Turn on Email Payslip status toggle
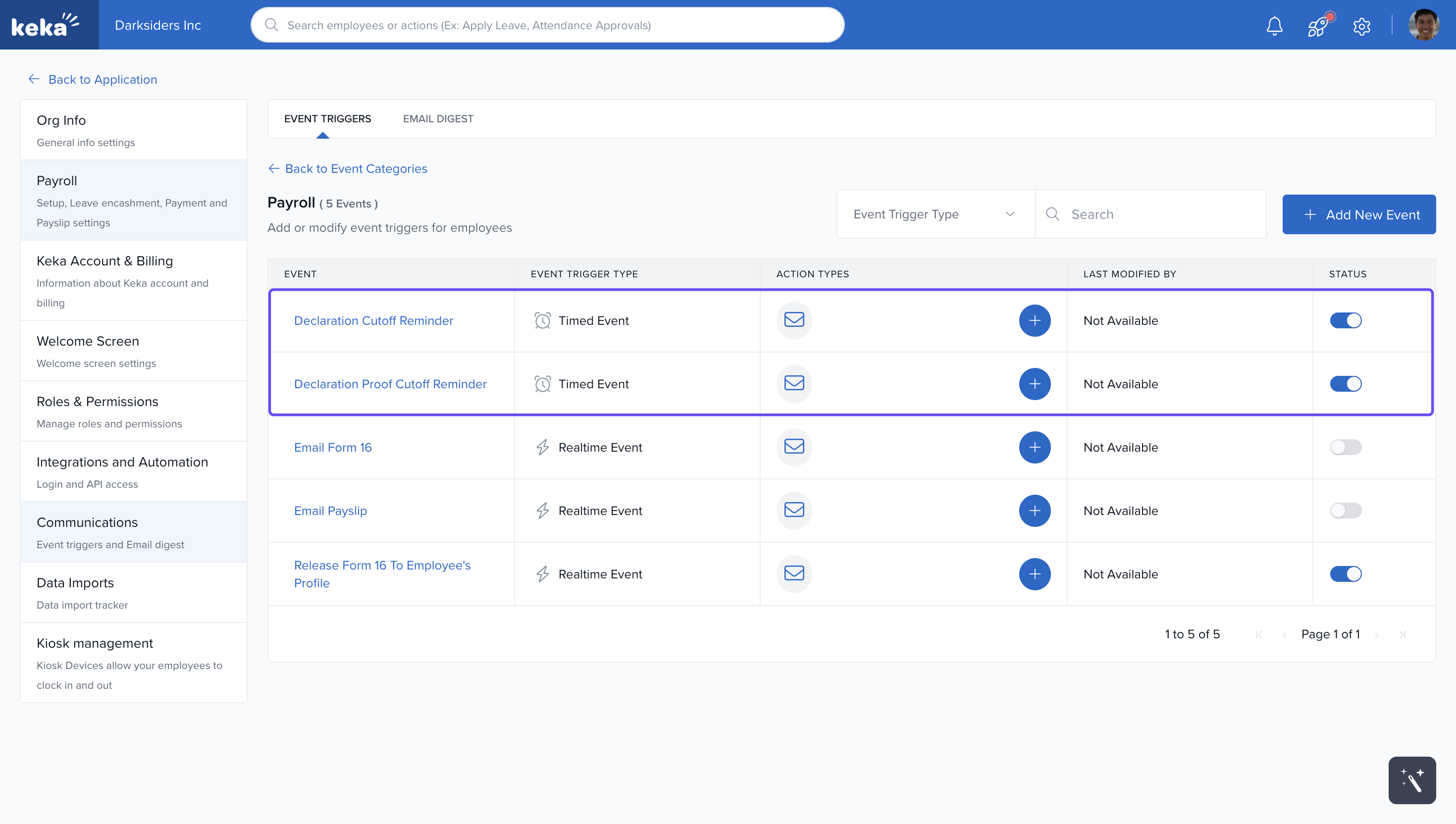The width and height of the screenshot is (1456, 824). point(1345,511)
